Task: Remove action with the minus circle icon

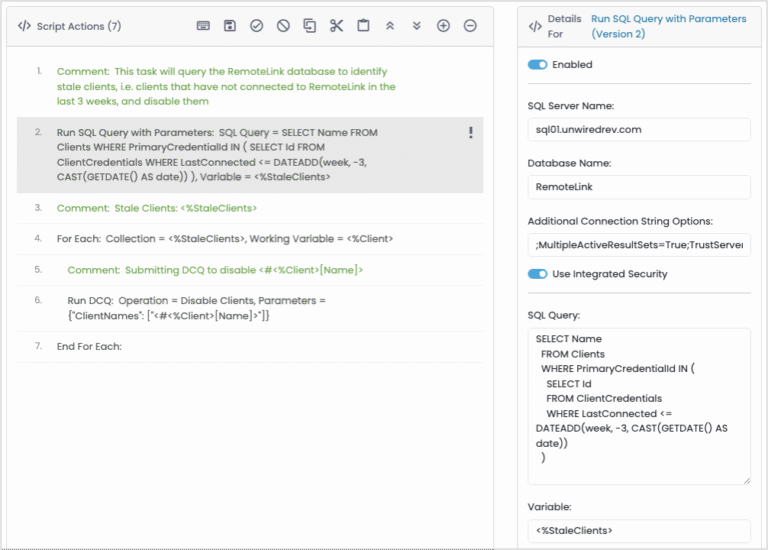Action: click(x=470, y=26)
